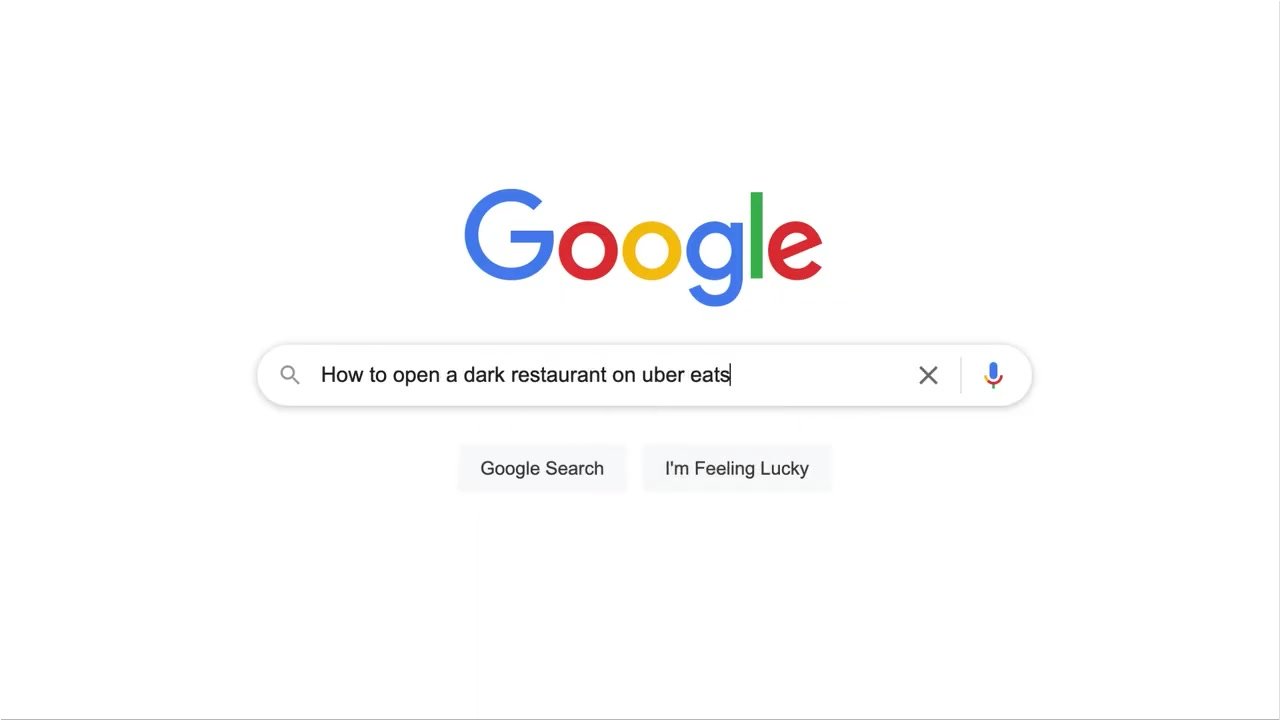Click the blue capital G of the logo
The height and width of the screenshot is (720, 1280).
pyautogui.click(x=509, y=234)
